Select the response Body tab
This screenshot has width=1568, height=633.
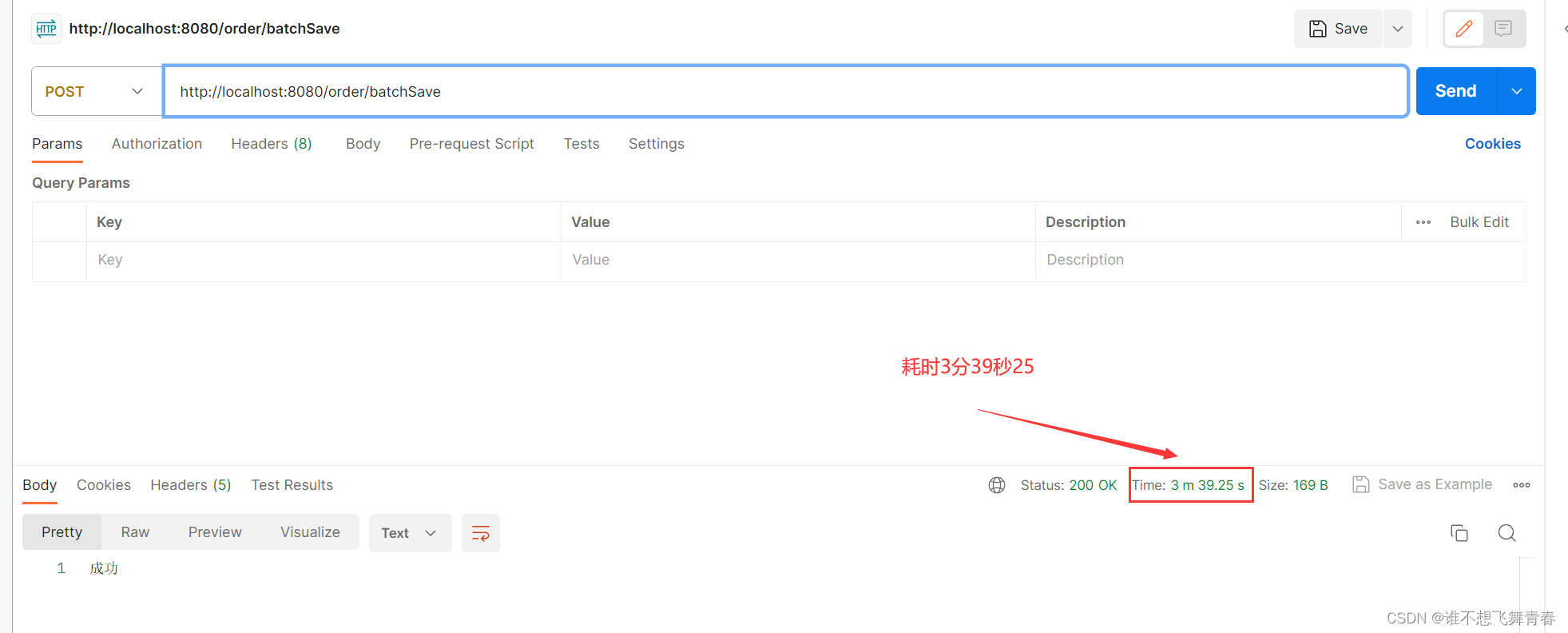pos(39,485)
